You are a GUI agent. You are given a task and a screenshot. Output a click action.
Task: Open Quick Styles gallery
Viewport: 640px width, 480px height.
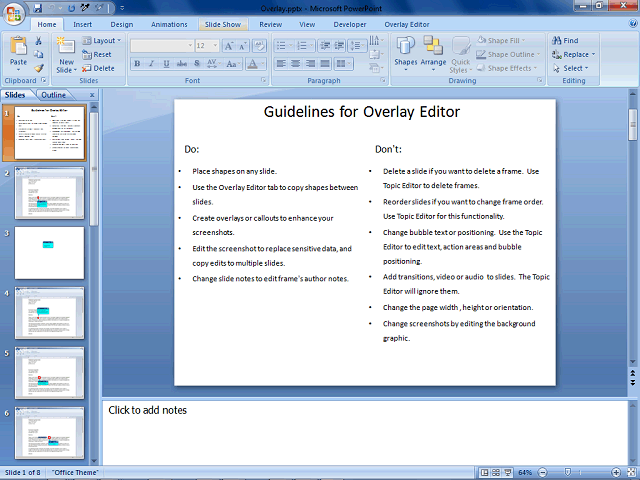click(460, 55)
